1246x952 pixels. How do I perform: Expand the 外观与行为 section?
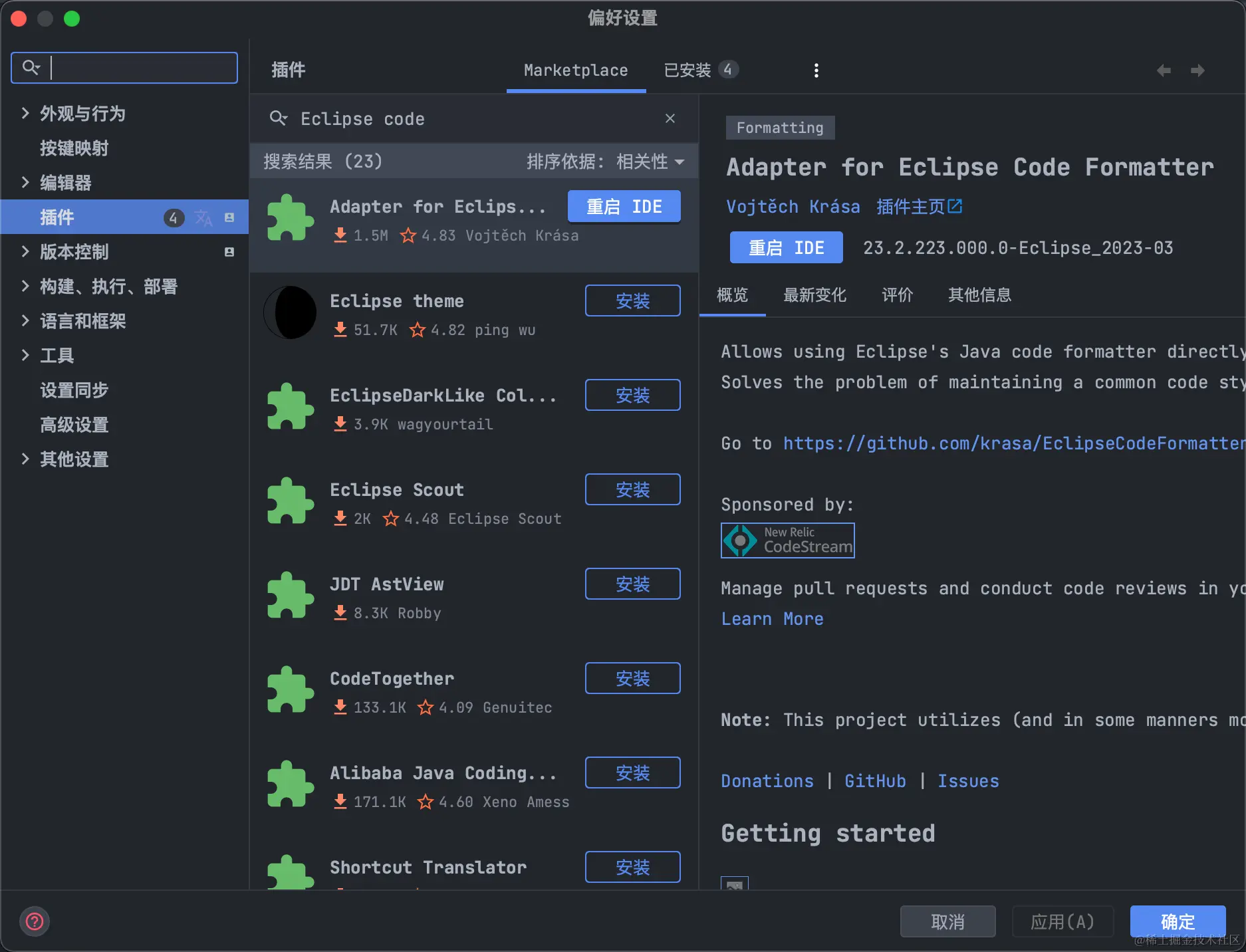(x=25, y=113)
